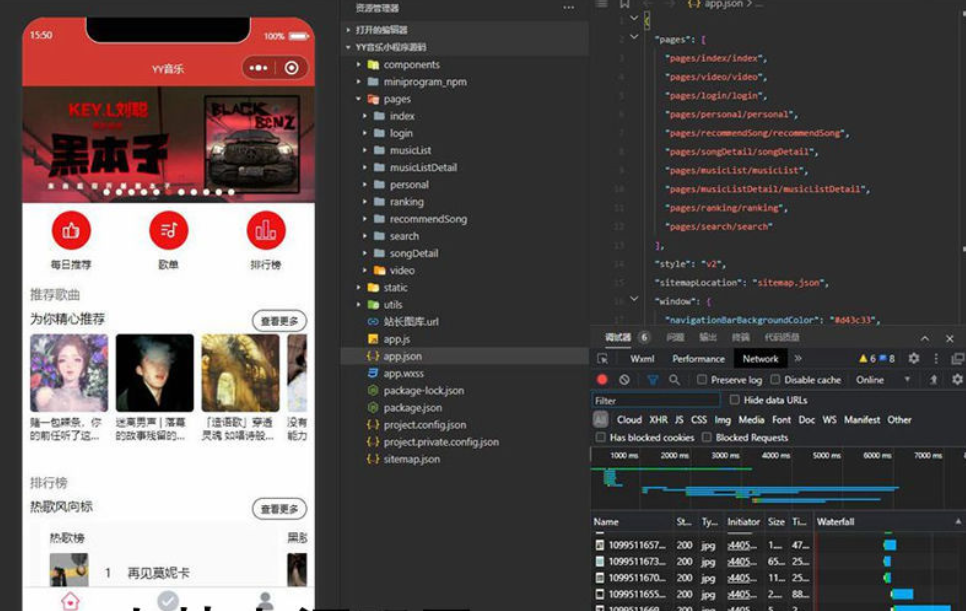Image resolution: width=966 pixels, height=611 pixels.
Task: Clear the network log
Action: pos(624,379)
